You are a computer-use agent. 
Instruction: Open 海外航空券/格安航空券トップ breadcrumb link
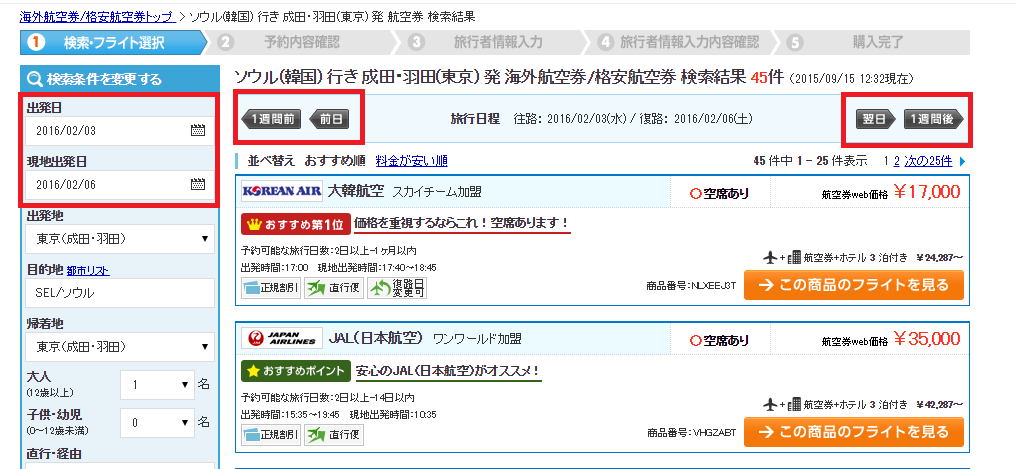(x=97, y=17)
